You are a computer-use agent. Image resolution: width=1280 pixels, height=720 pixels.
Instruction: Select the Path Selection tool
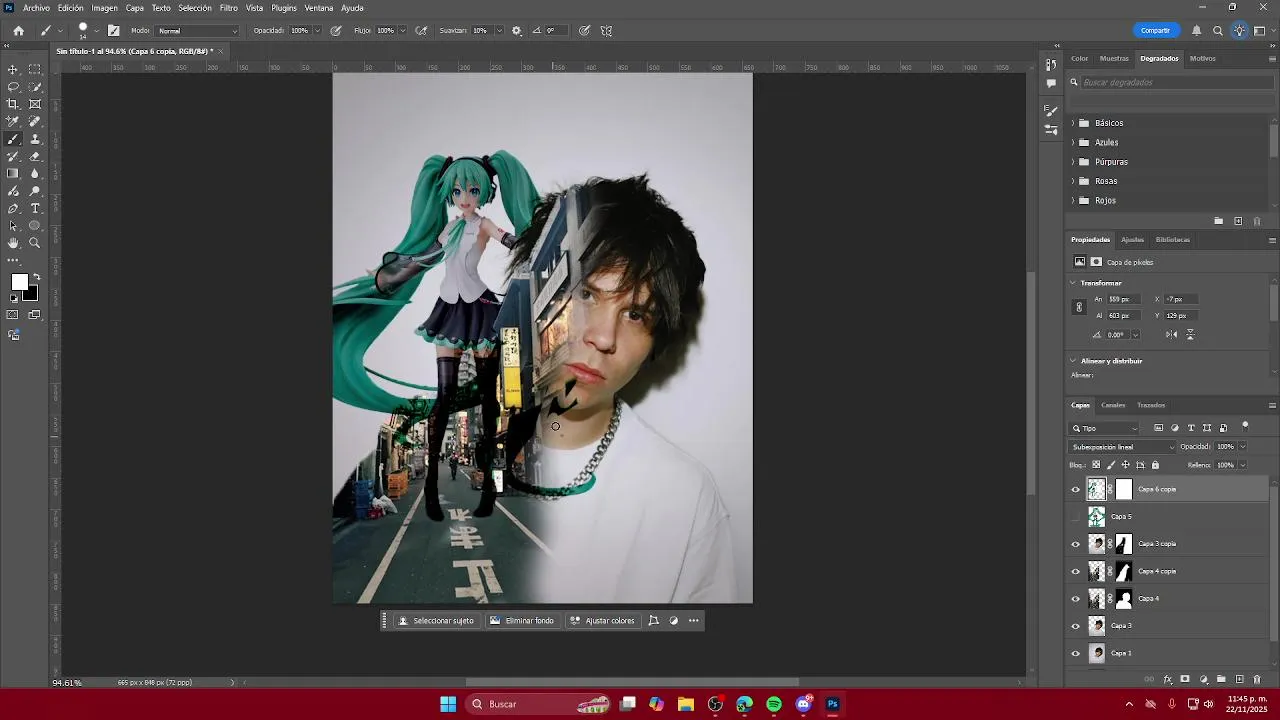[x=13, y=225]
